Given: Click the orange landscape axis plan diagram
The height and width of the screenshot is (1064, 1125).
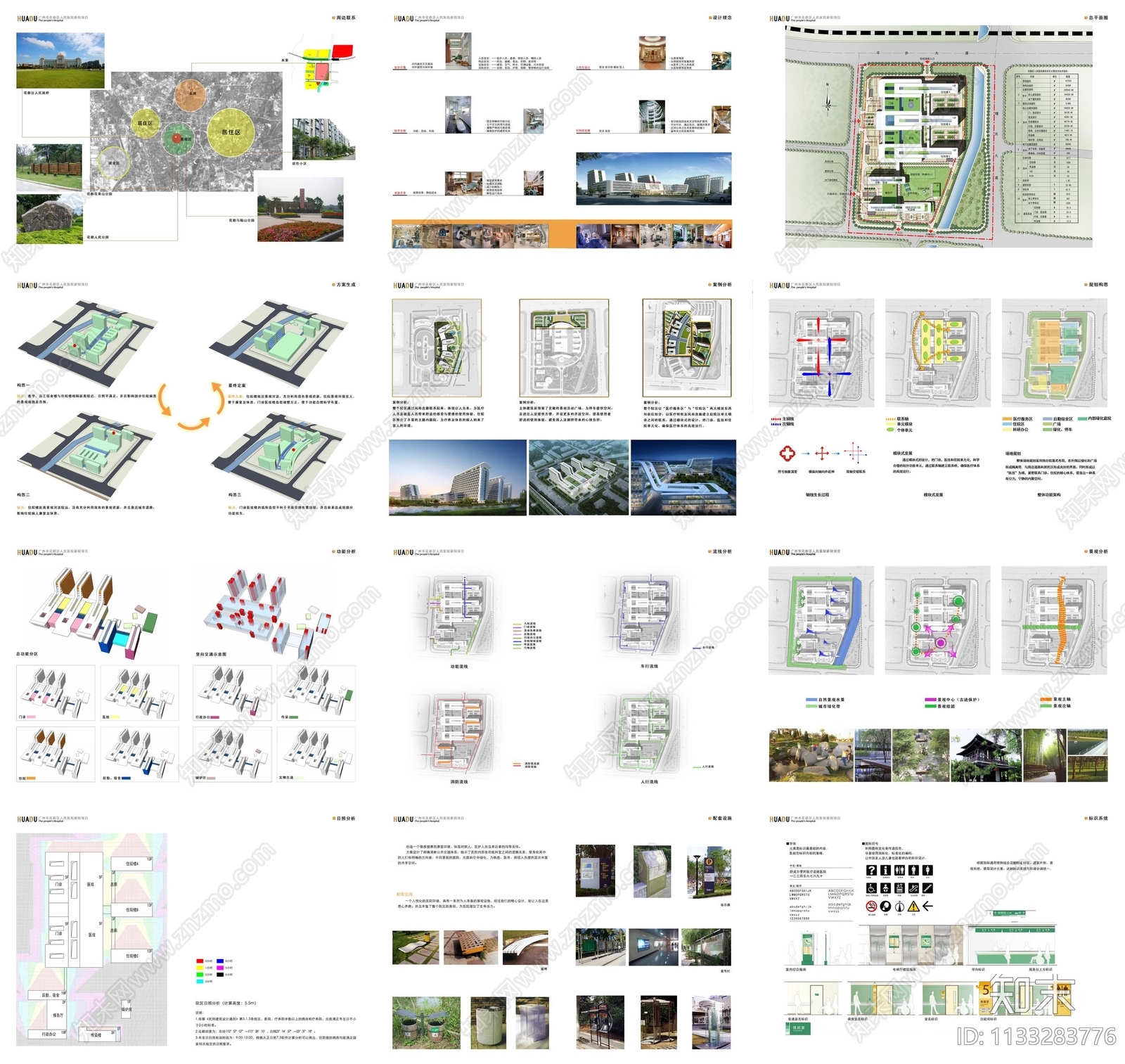Looking at the screenshot, I should tap(1054, 620).
